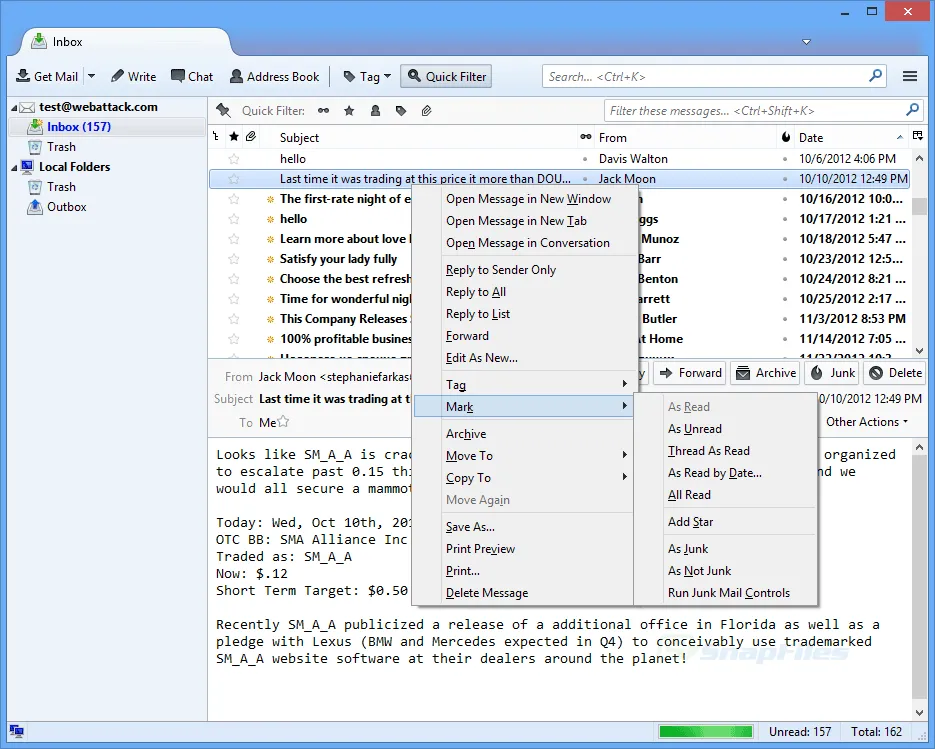Choose Print Preview from context menu
The width and height of the screenshot is (935, 749).
click(x=481, y=549)
